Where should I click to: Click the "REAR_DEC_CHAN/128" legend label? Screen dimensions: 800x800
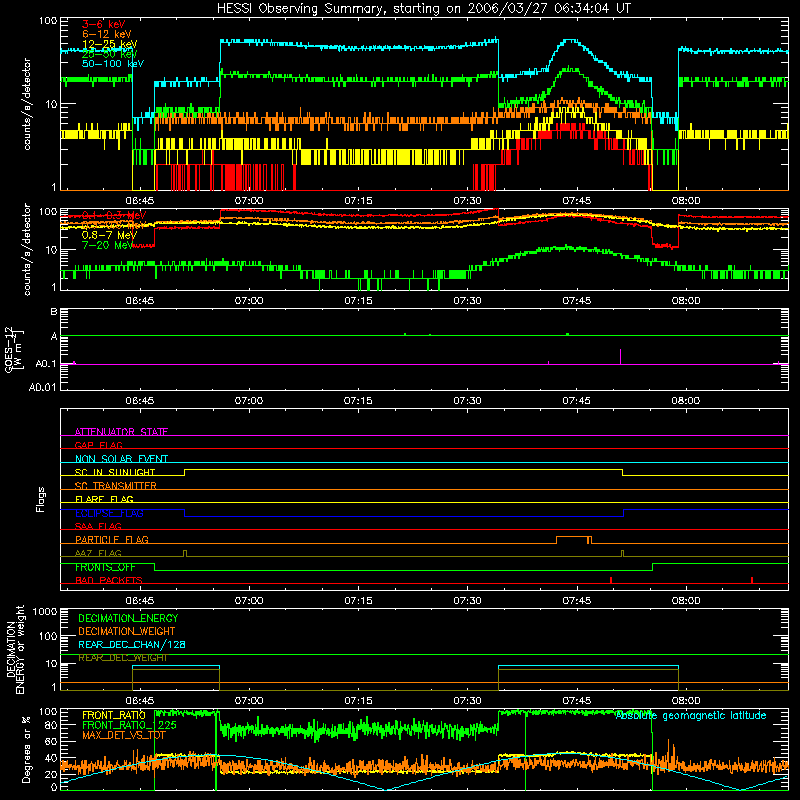[x=132, y=644]
